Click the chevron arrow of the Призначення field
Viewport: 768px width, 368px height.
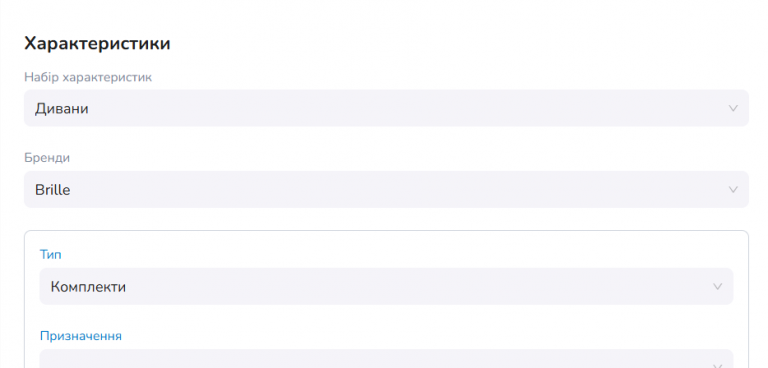click(718, 365)
